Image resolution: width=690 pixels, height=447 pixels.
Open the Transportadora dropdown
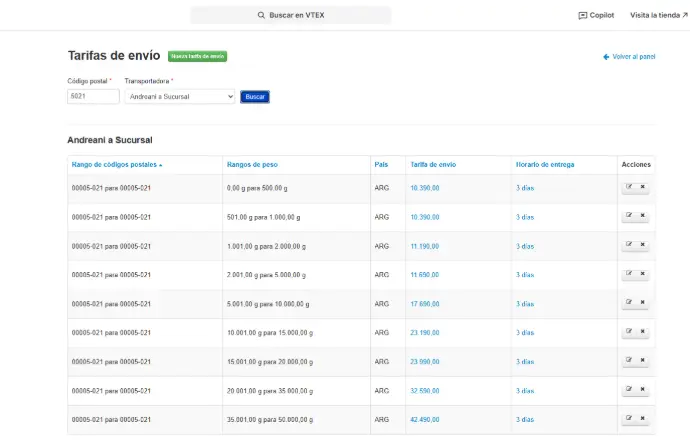180,97
